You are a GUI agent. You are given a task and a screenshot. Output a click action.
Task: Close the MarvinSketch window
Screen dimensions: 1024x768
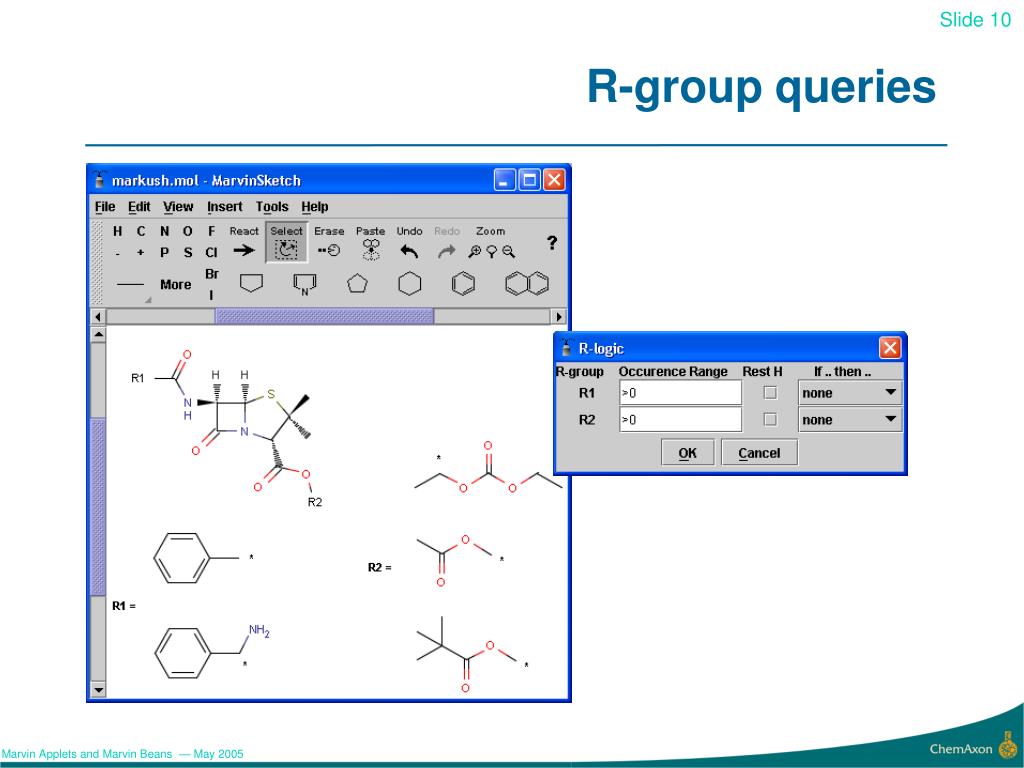[554, 180]
